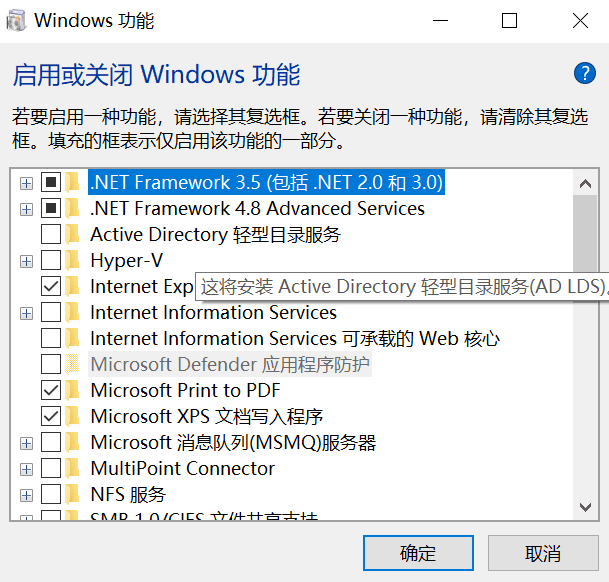Click the blue help question mark icon
Image resolution: width=609 pixels, height=582 pixels.
tap(584, 73)
